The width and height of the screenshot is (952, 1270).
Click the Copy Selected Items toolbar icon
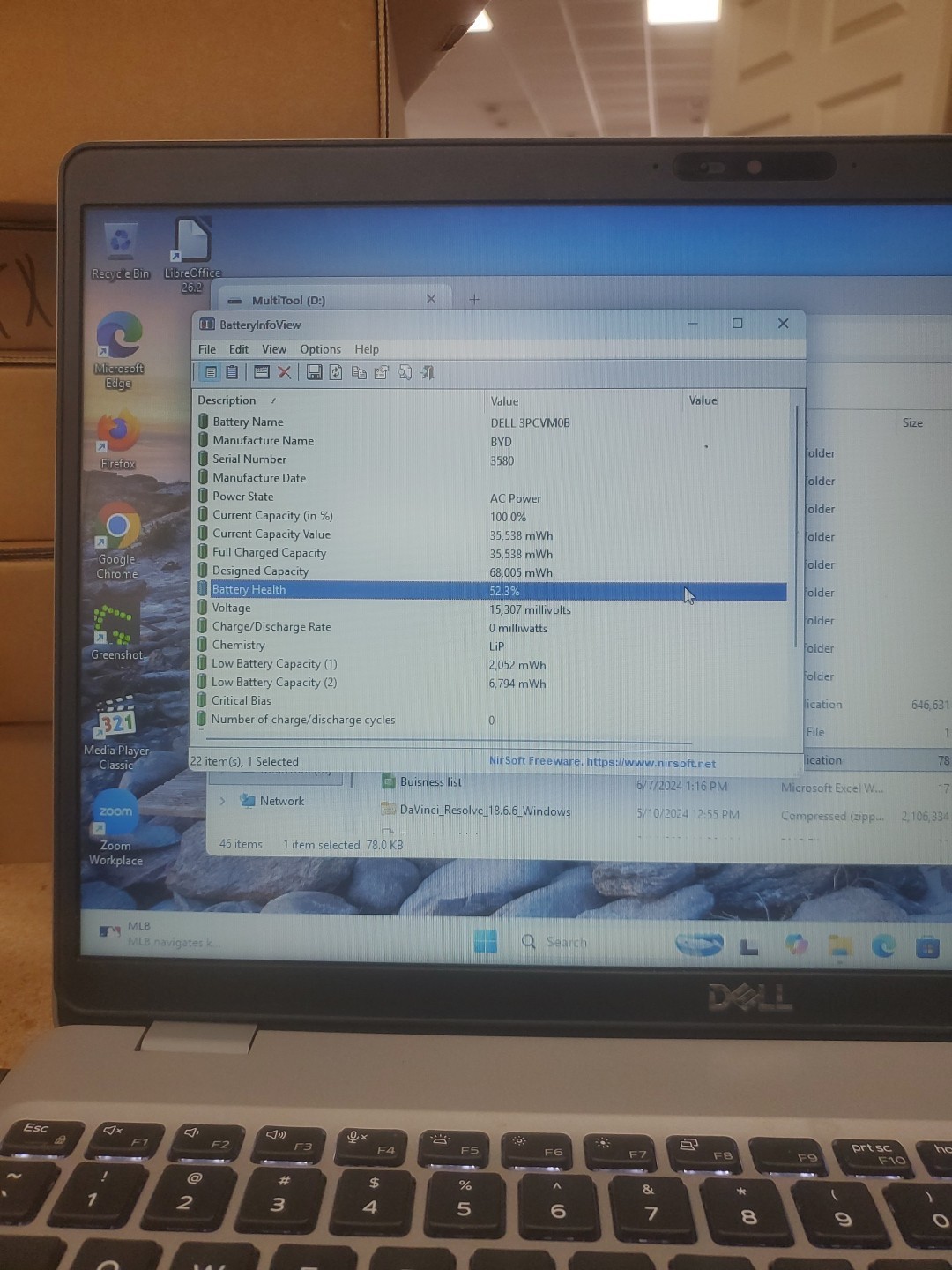pos(359,372)
